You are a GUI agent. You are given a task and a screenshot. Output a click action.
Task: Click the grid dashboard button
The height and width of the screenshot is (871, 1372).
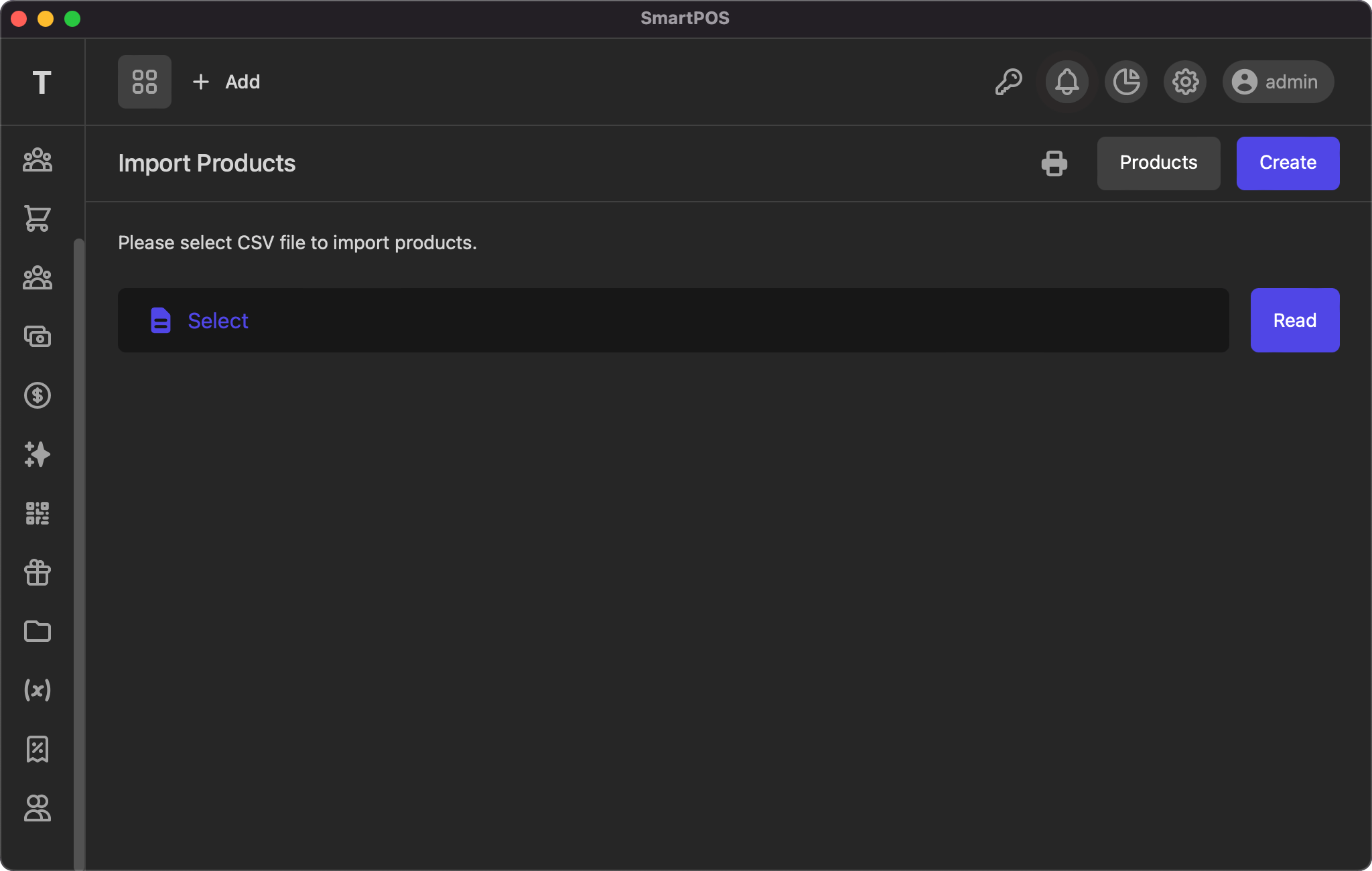click(x=145, y=82)
